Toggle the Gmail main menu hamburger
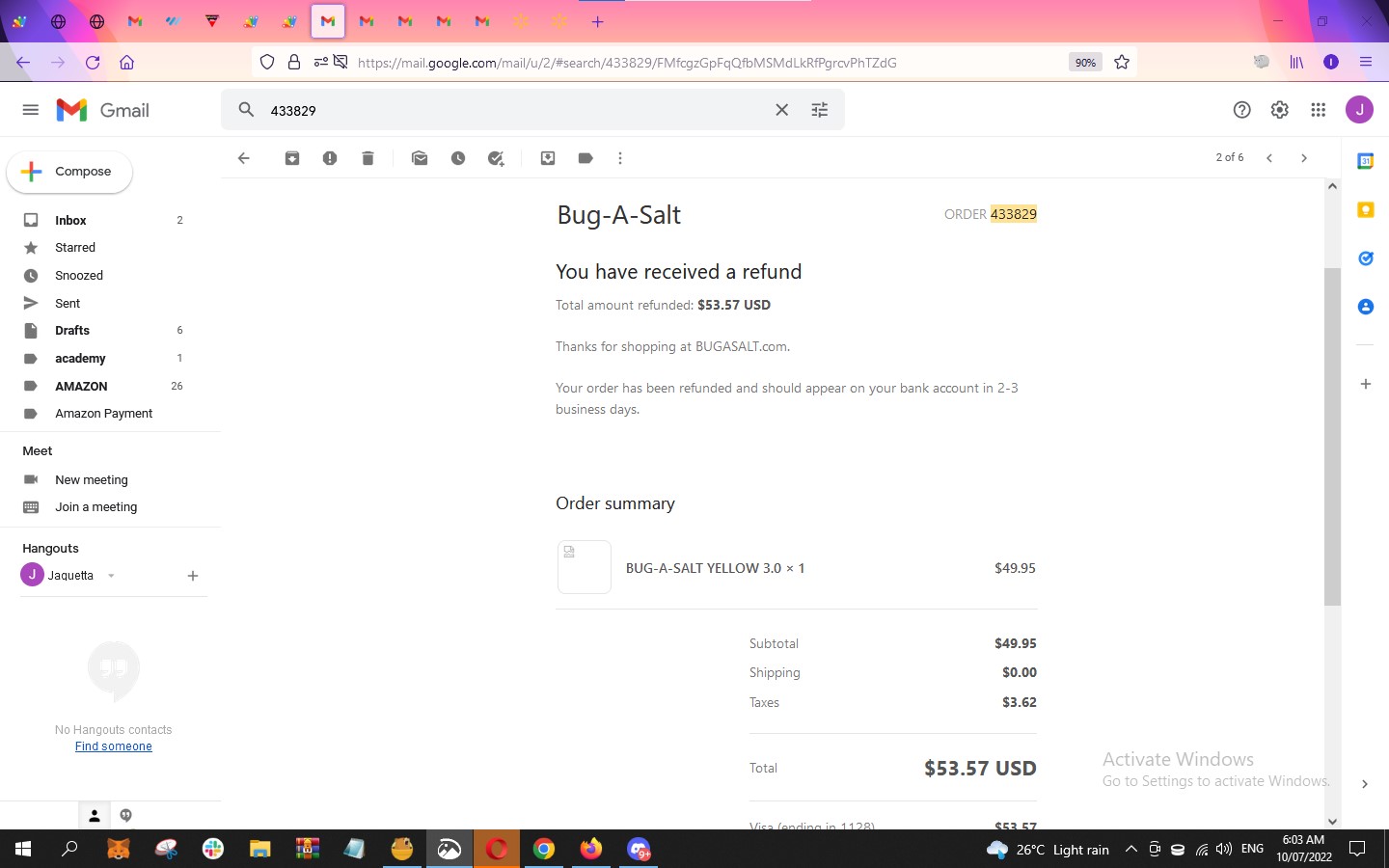The width and height of the screenshot is (1389, 868). 31,110
